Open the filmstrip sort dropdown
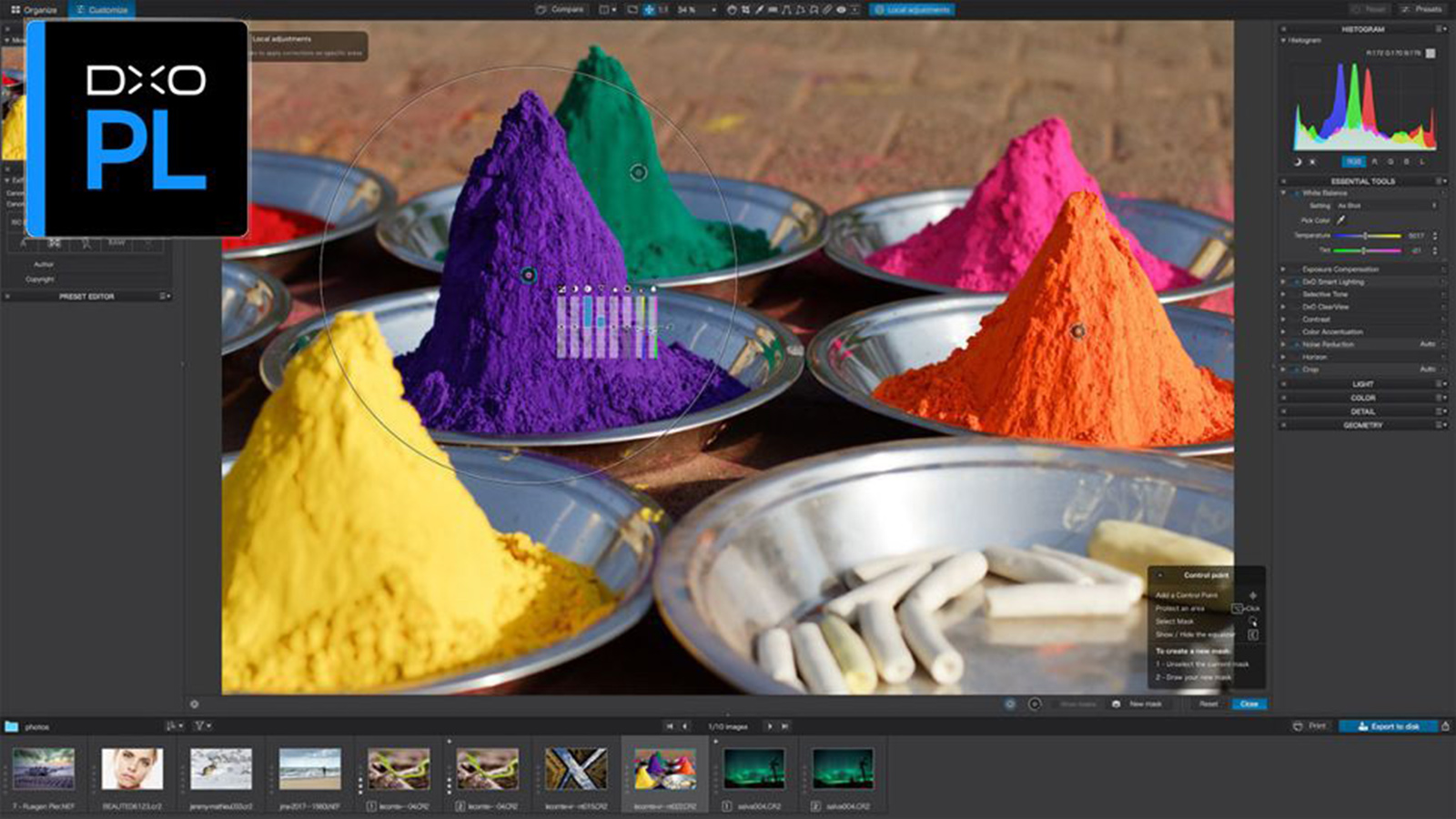The image size is (1456, 819). 174,726
